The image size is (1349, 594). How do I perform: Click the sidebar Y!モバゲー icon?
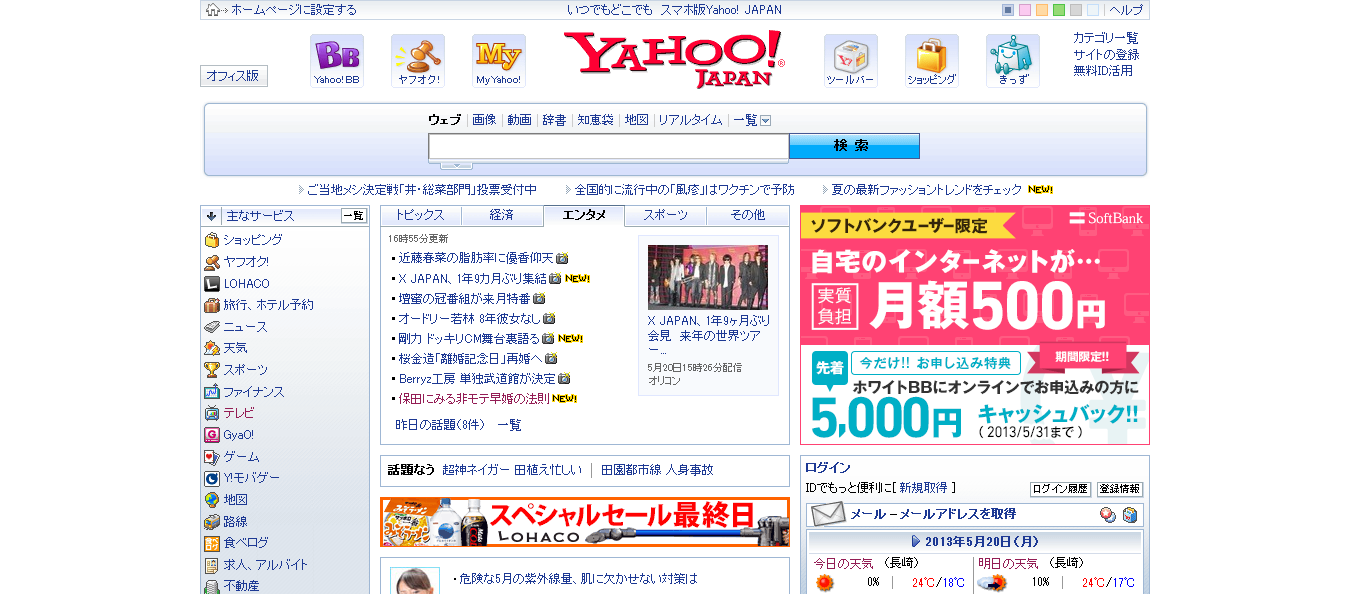click(212, 478)
